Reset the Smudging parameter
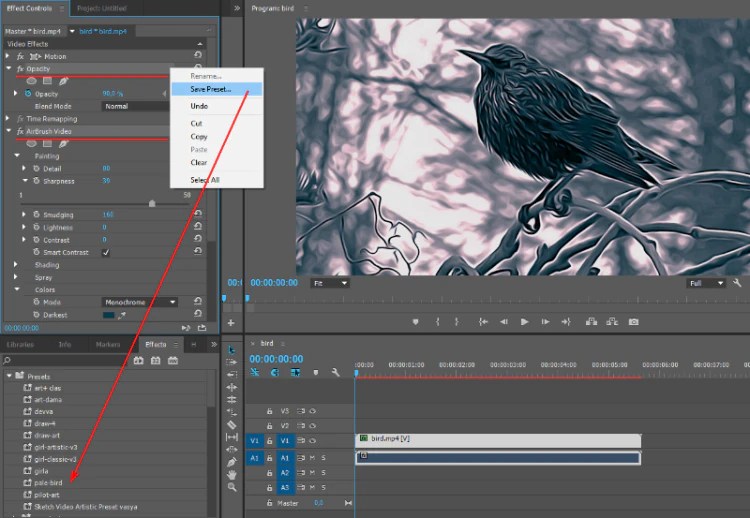Image resolution: width=750 pixels, height=518 pixels. [198, 213]
